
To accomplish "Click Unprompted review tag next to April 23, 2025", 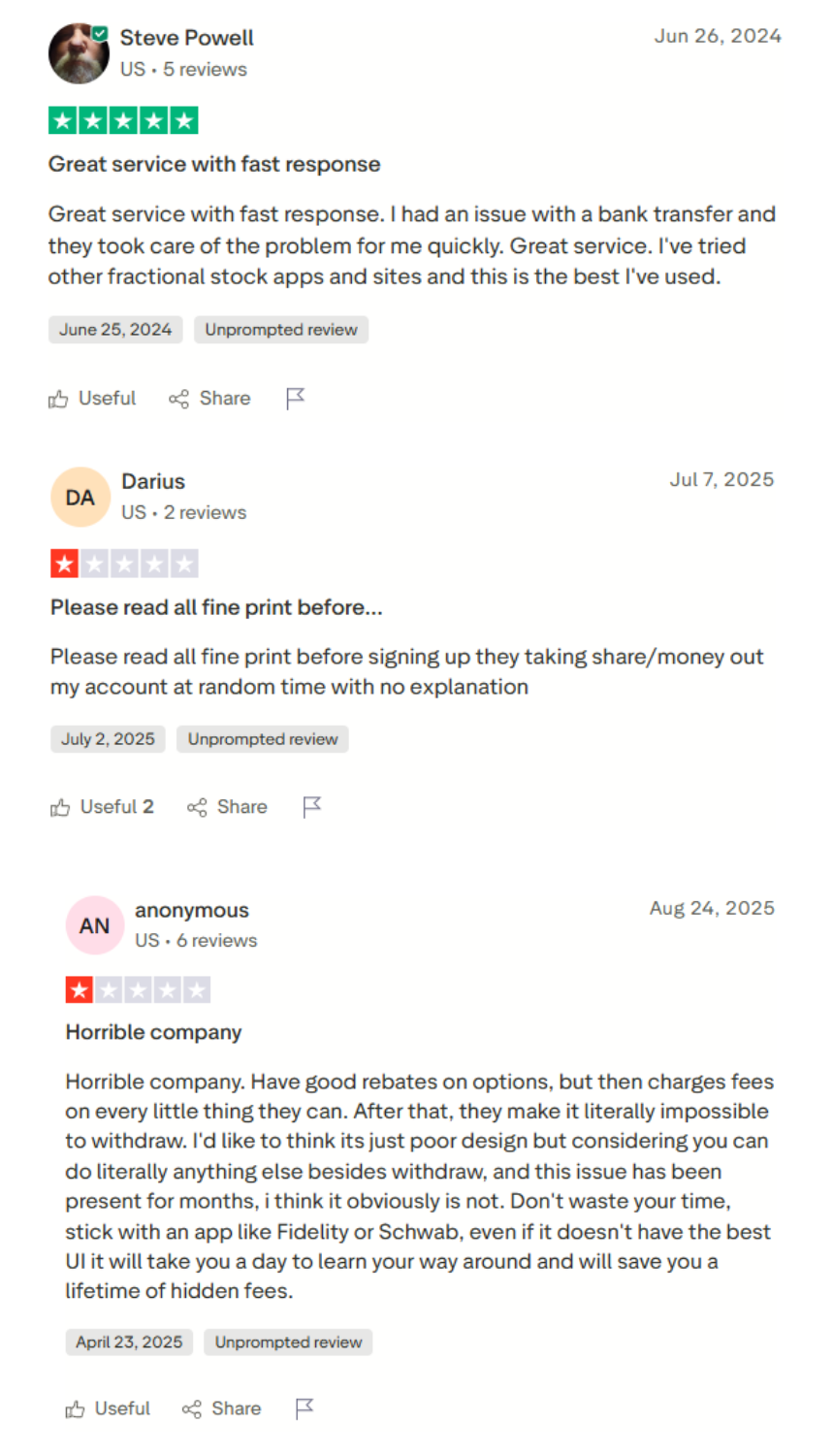I will tap(288, 1343).
